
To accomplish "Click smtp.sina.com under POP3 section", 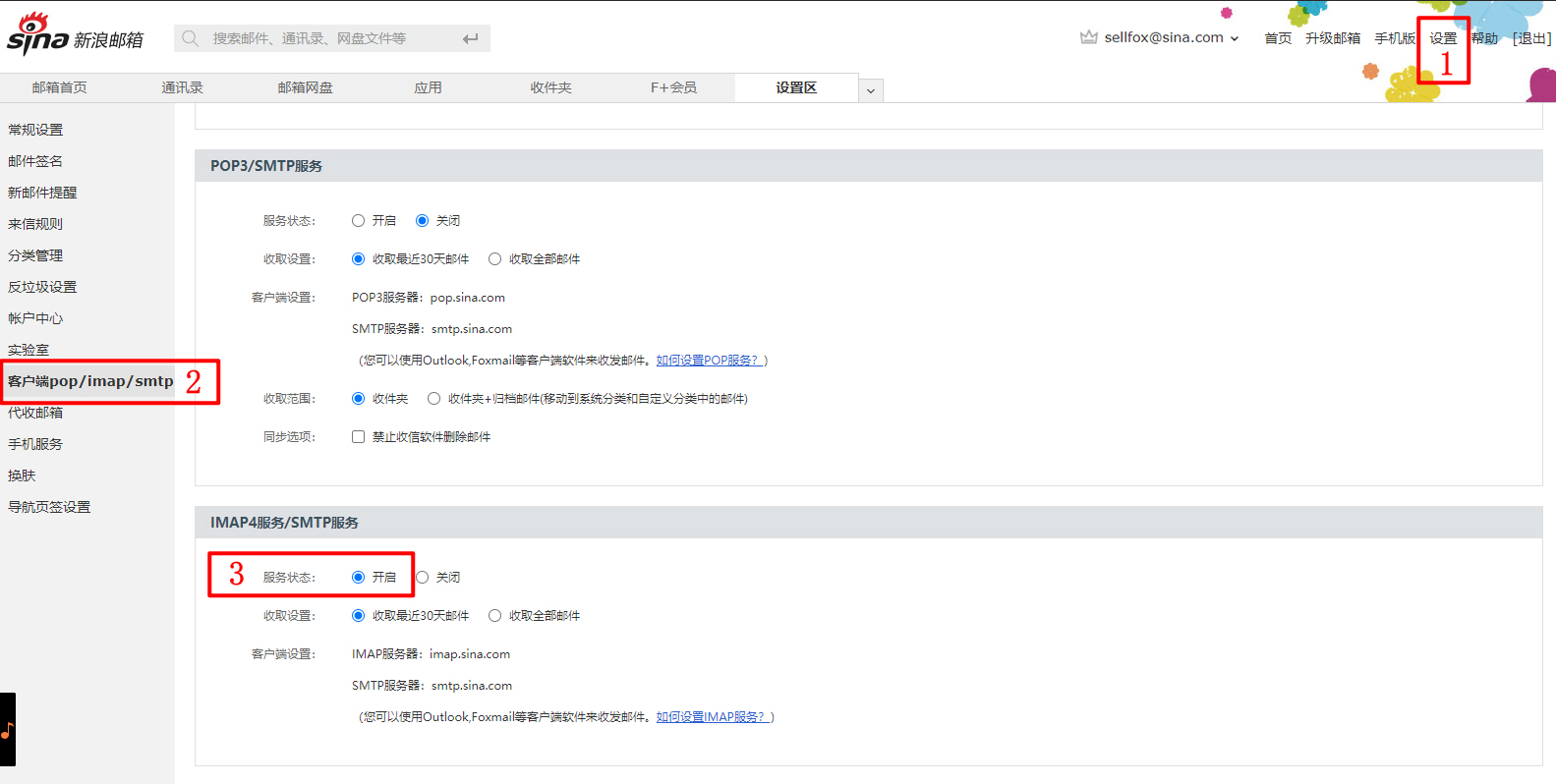I will [472, 329].
